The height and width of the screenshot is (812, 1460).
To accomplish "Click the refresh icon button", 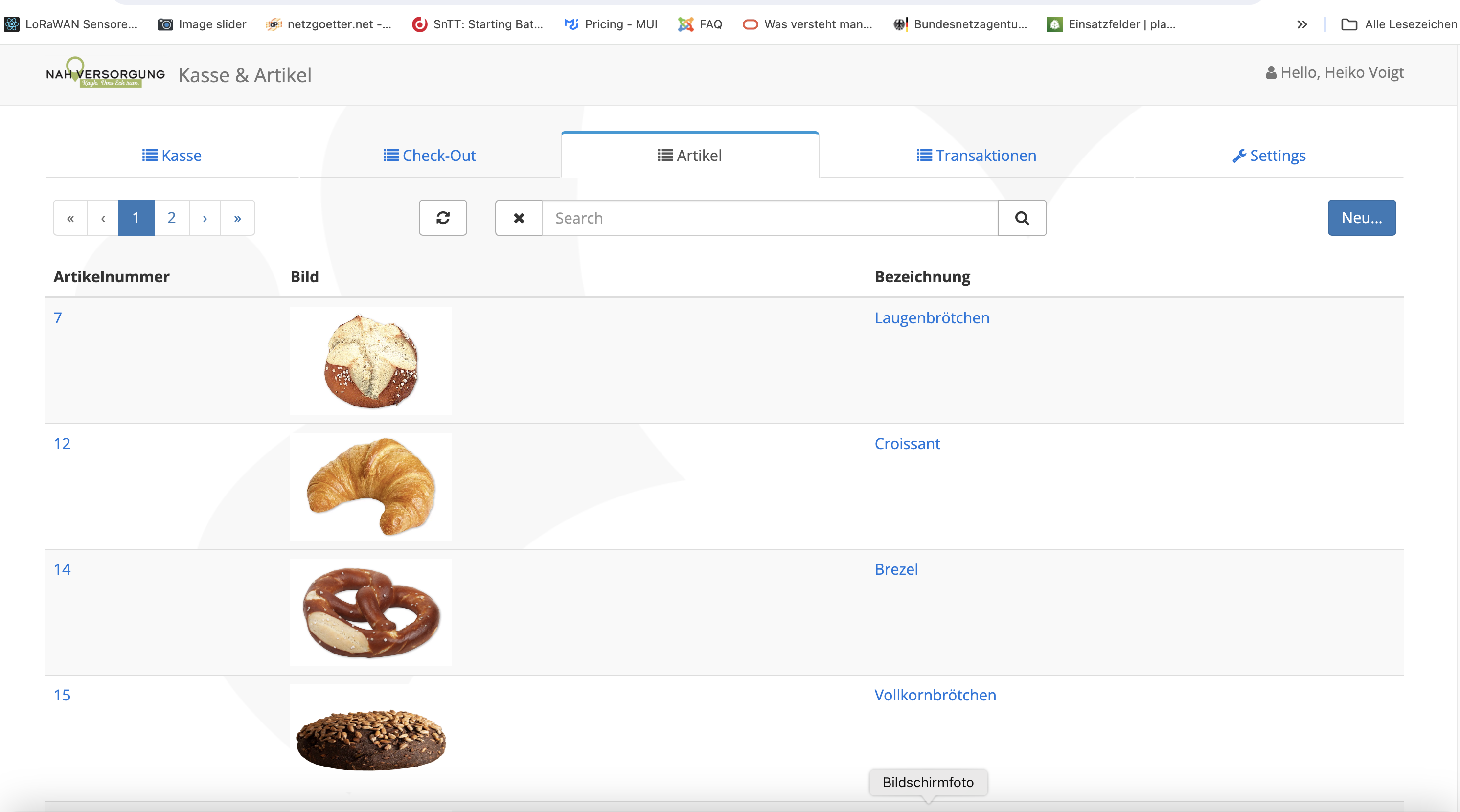I will click(x=443, y=218).
